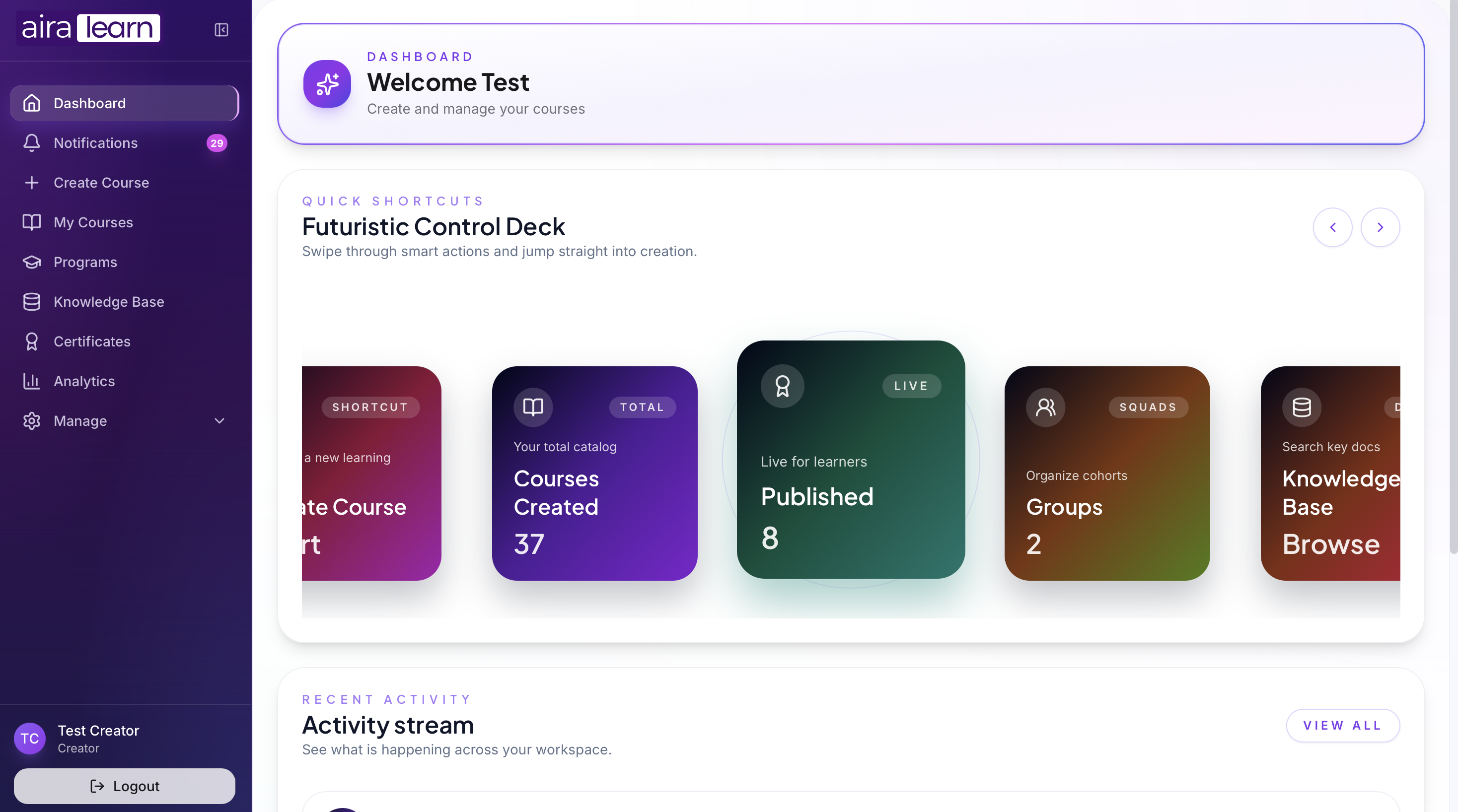
Task: Go to next shortcut with right arrow
Action: pos(1381,227)
